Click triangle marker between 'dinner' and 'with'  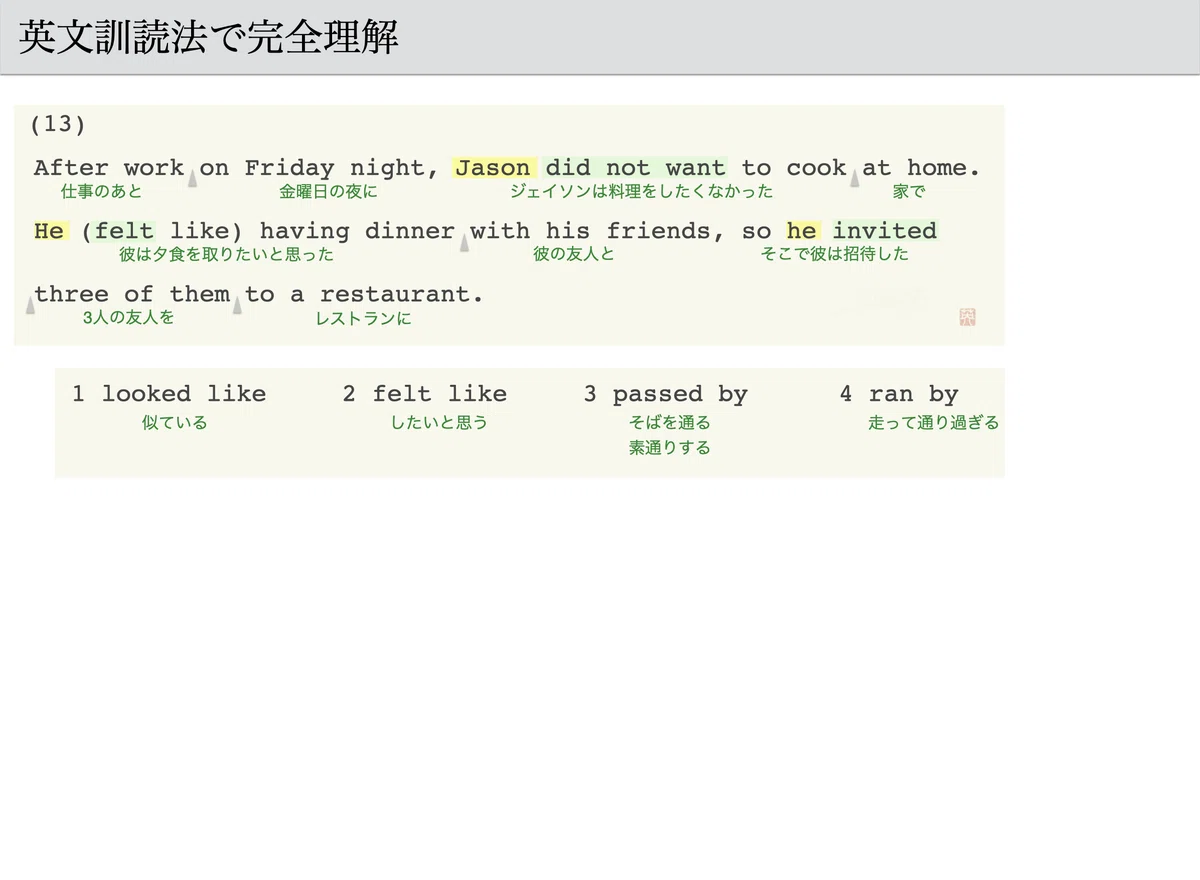464,241
